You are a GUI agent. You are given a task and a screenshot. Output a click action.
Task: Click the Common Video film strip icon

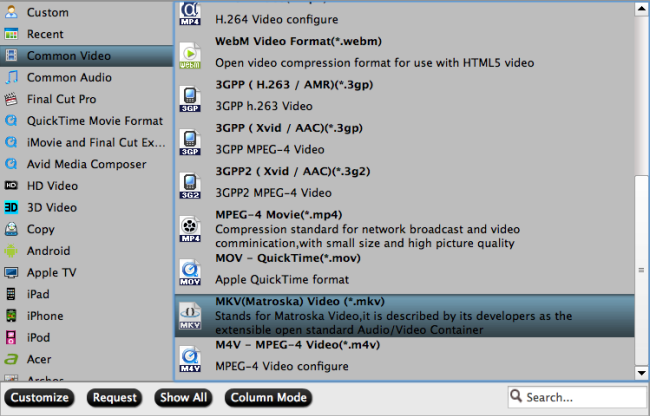coord(12,56)
